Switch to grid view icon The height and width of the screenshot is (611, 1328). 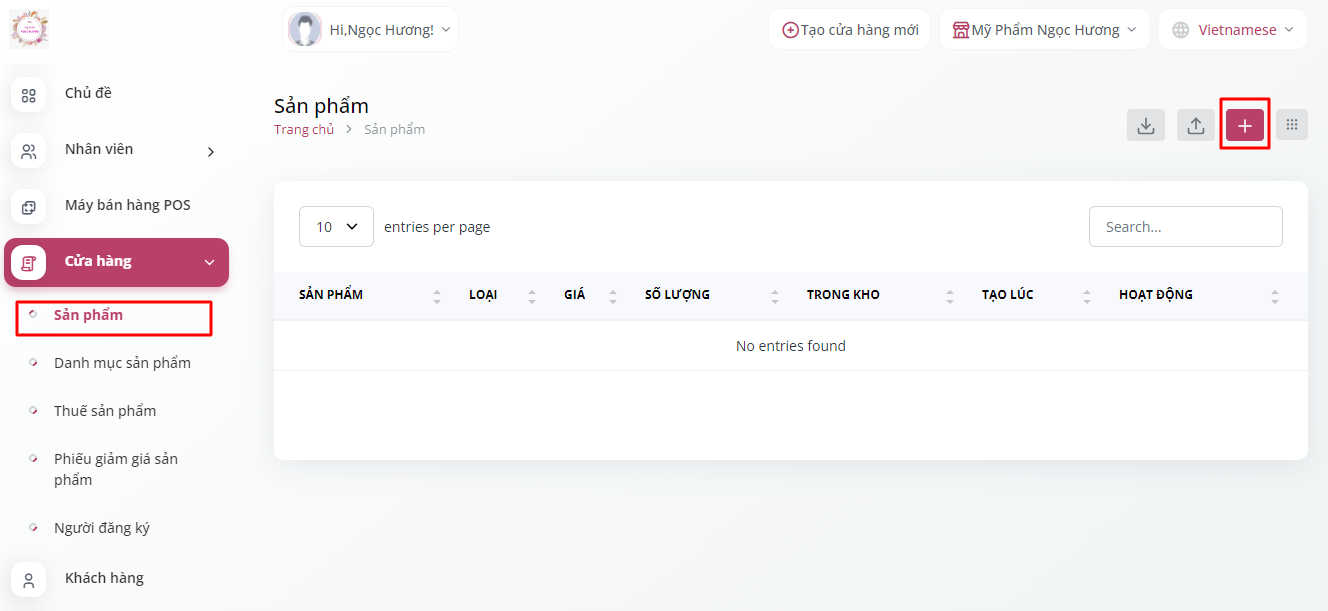click(x=1292, y=125)
